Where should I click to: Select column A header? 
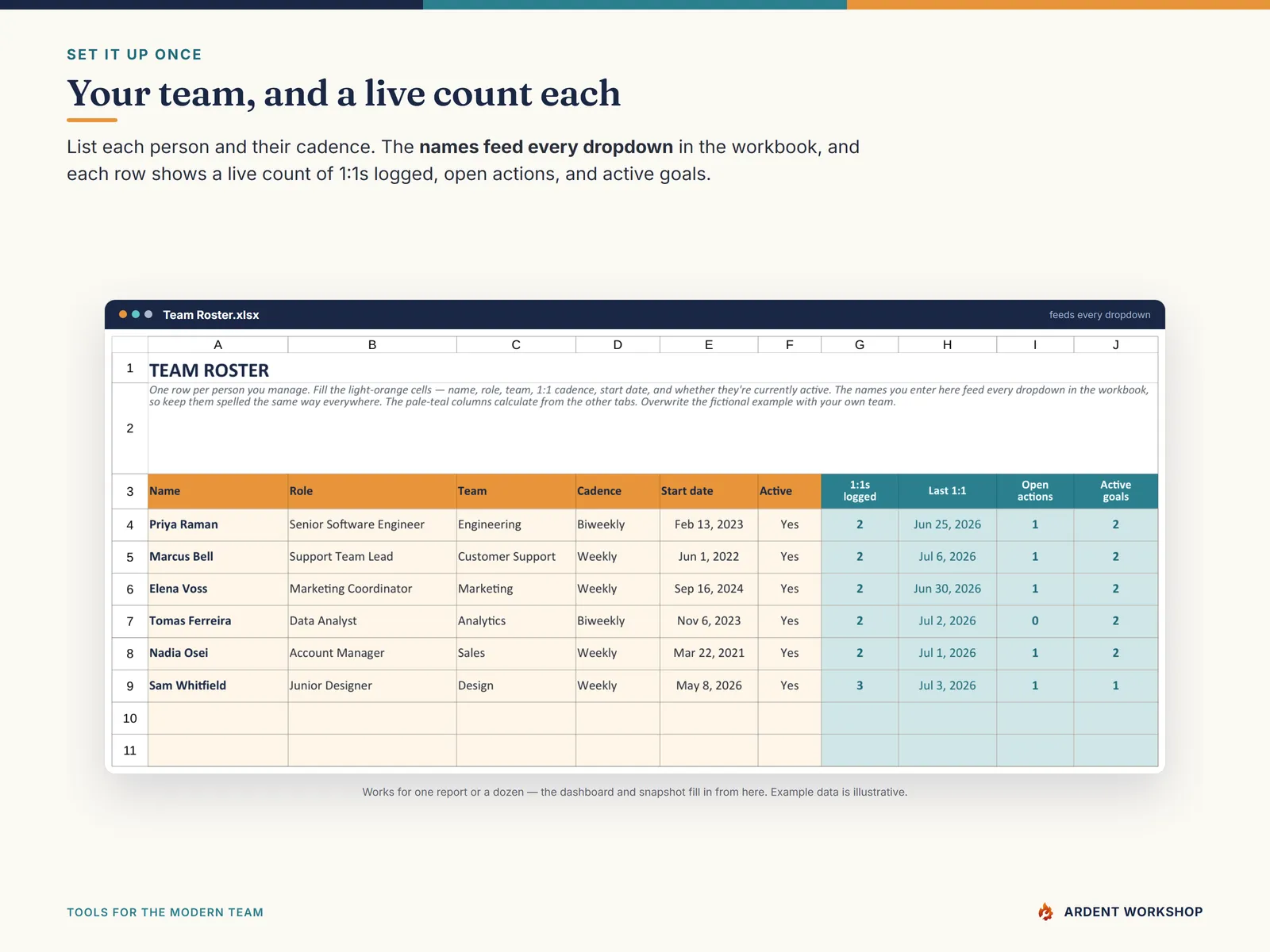click(217, 344)
